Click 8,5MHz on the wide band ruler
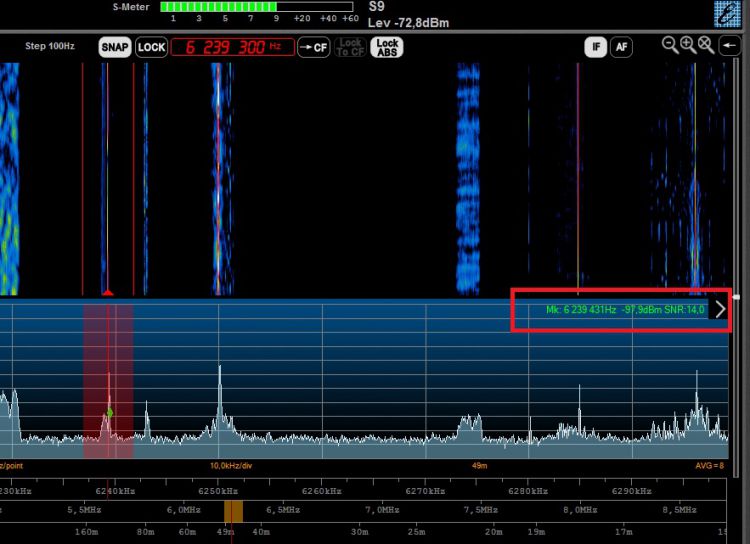Viewport: 750px width, 544px height. coord(680,510)
